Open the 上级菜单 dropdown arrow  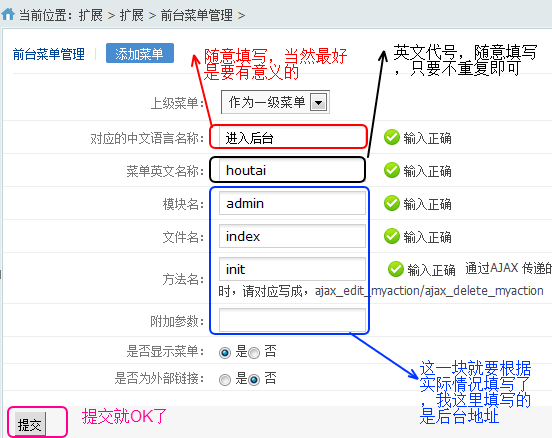pos(318,102)
